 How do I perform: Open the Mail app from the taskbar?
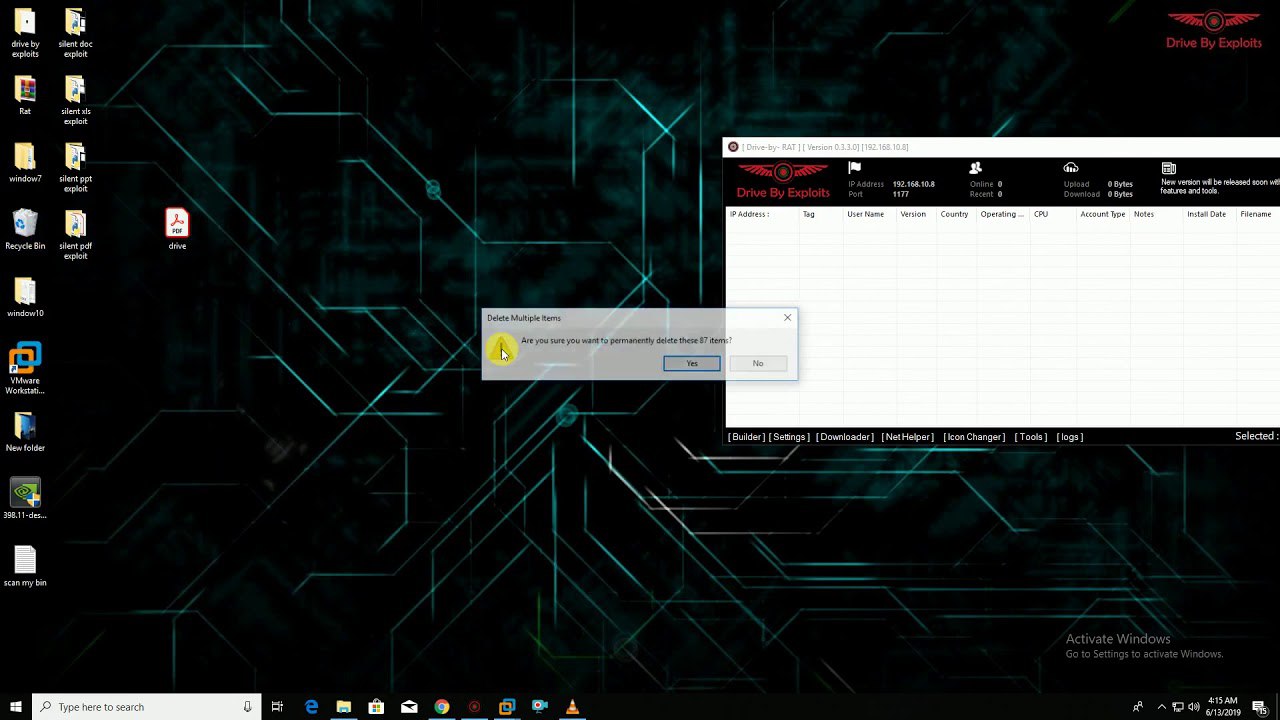pyautogui.click(x=409, y=707)
